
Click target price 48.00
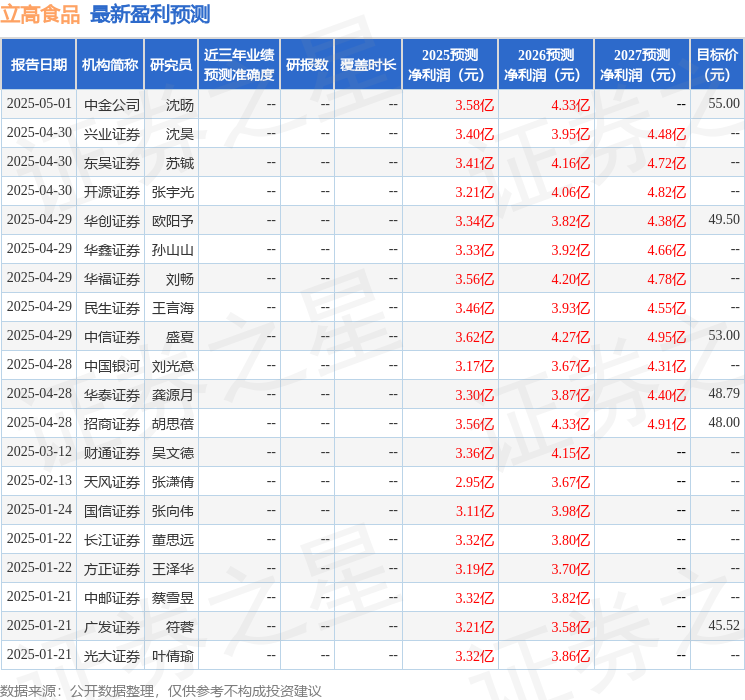(724, 422)
